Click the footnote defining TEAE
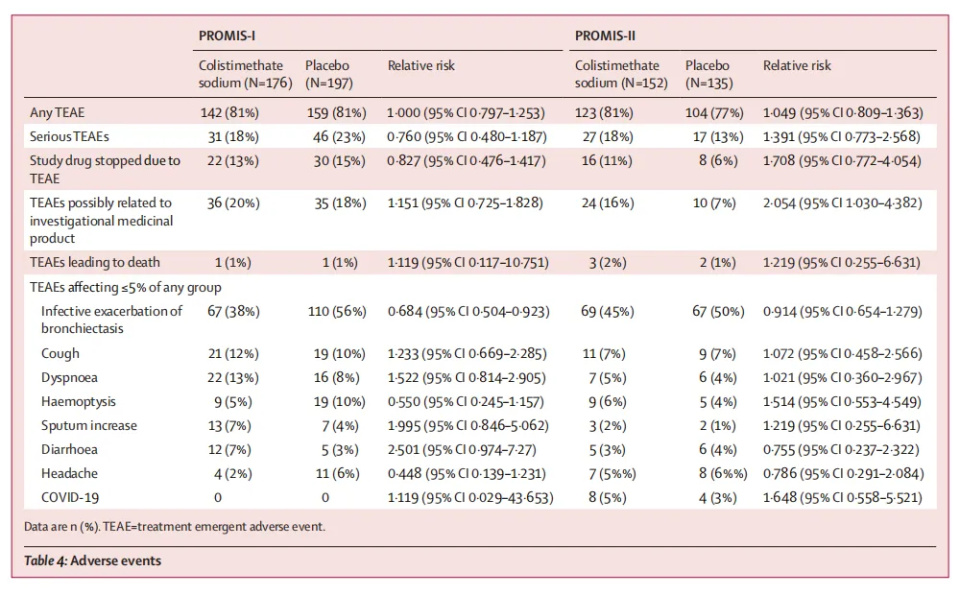The height and width of the screenshot is (595, 960). tap(173, 525)
